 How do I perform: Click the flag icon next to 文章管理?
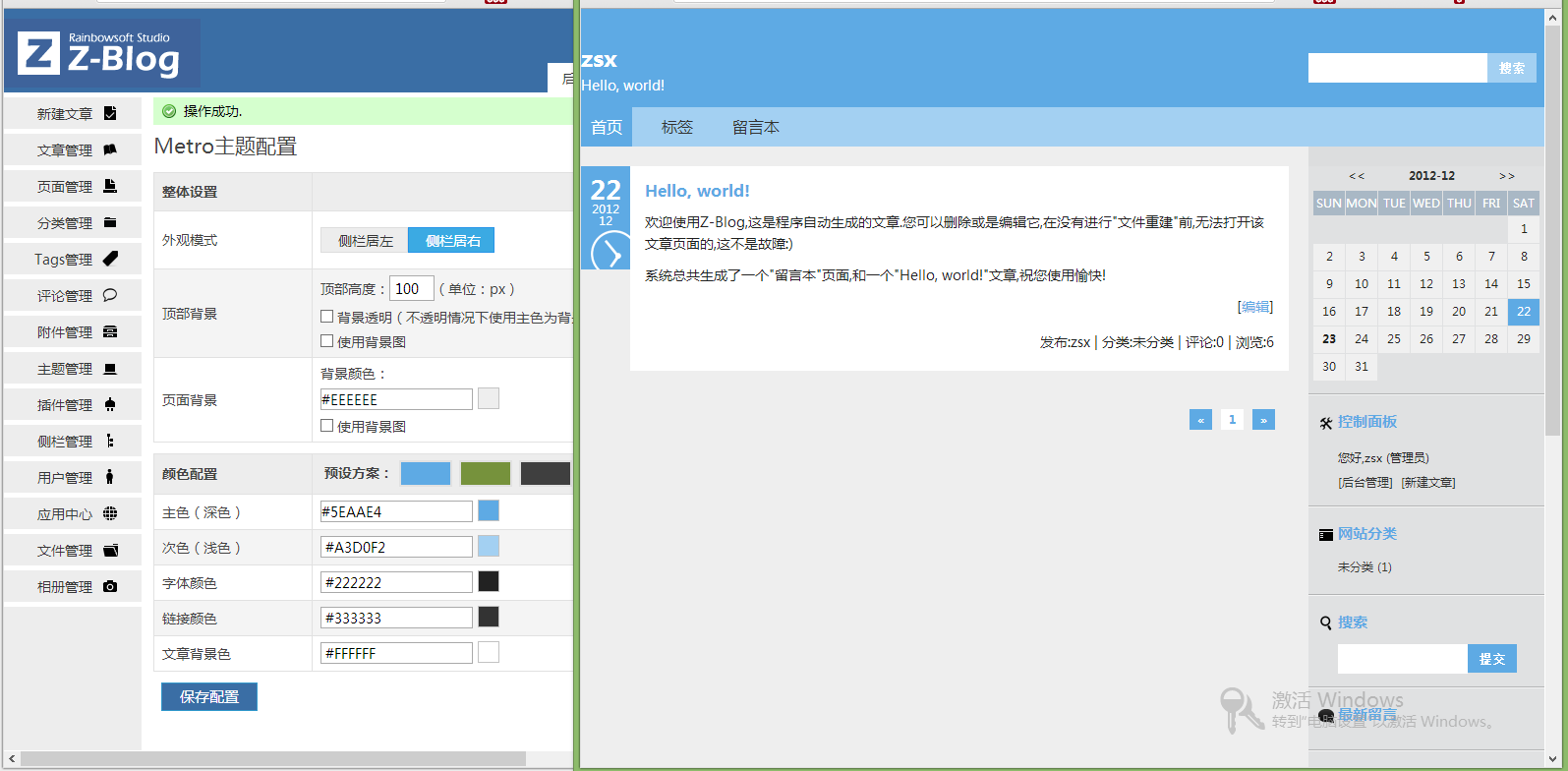110,149
